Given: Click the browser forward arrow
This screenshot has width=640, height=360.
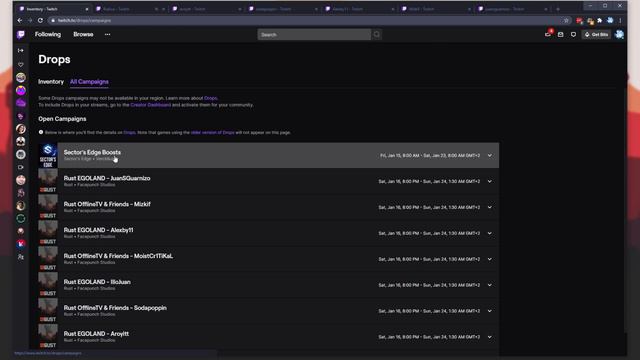Looking at the screenshot, I should [x=30, y=20].
